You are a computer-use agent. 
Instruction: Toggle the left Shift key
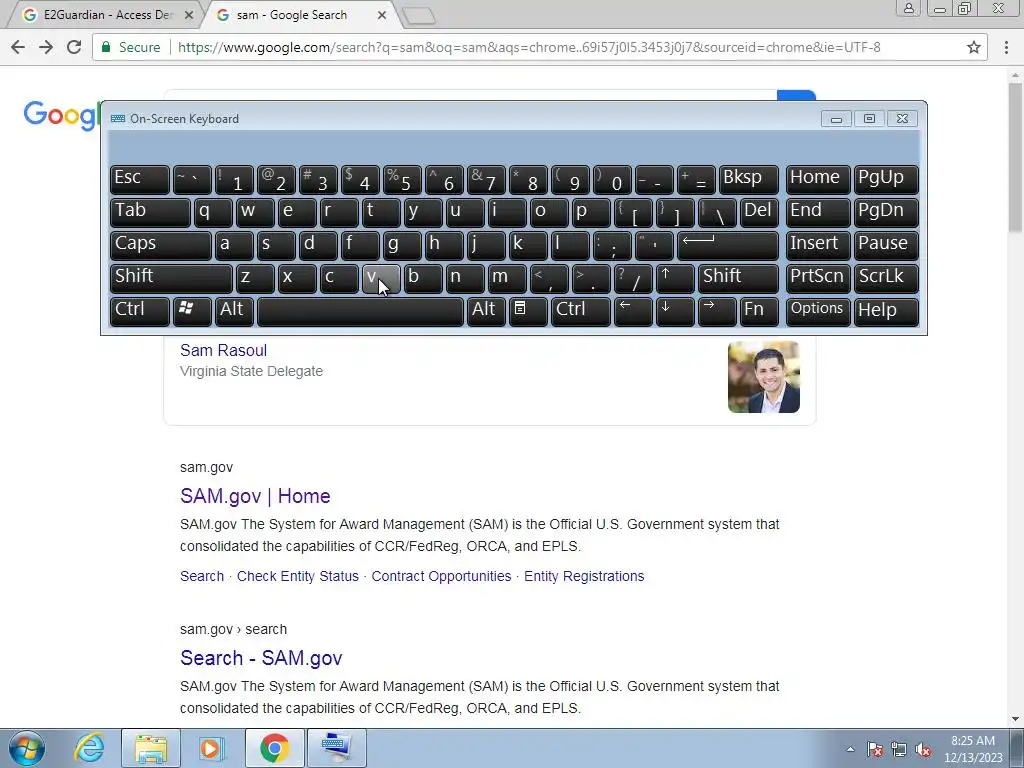171,278
